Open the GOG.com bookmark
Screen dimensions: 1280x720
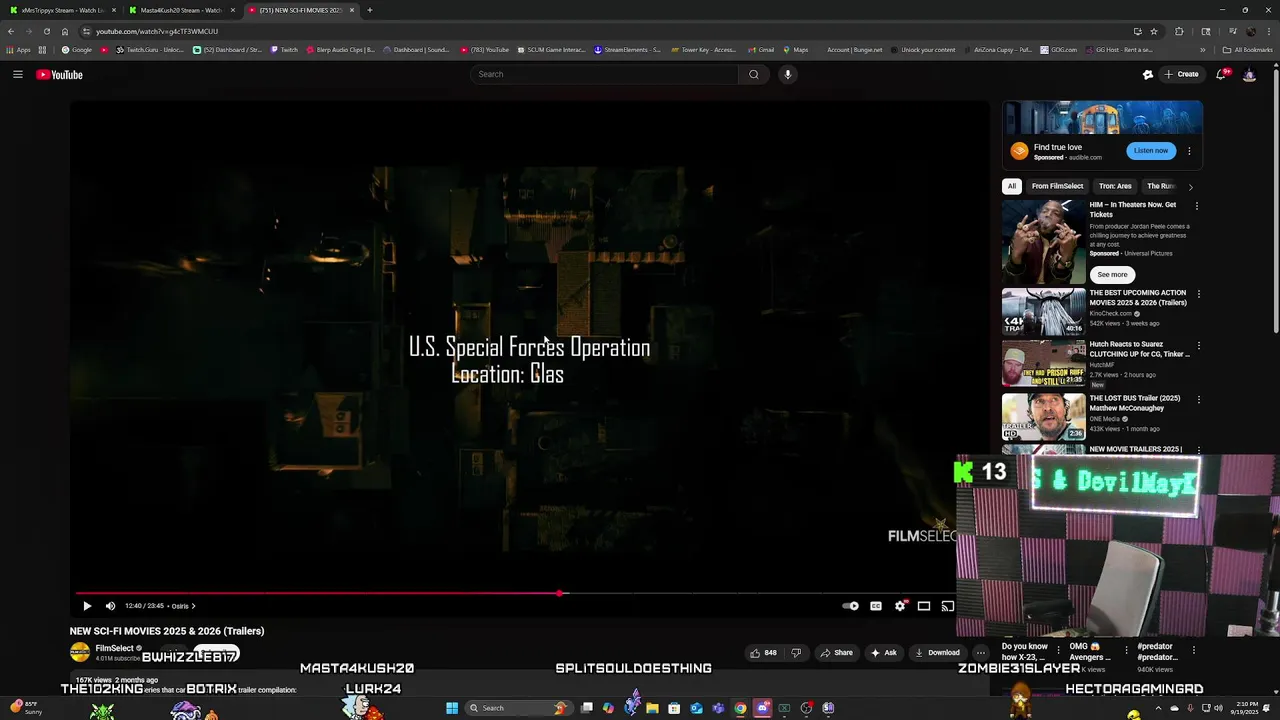[1058, 50]
